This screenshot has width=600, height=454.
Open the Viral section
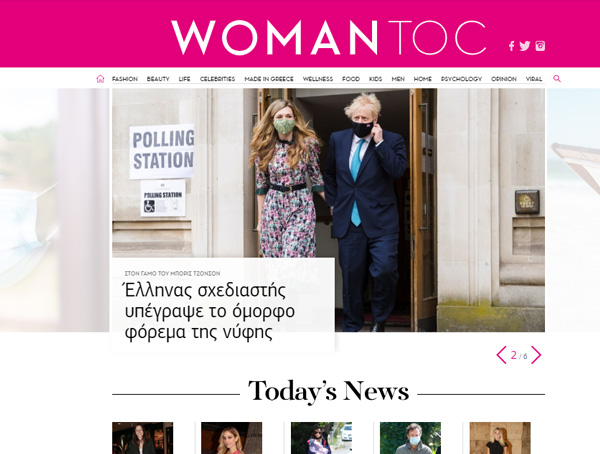(534, 79)
